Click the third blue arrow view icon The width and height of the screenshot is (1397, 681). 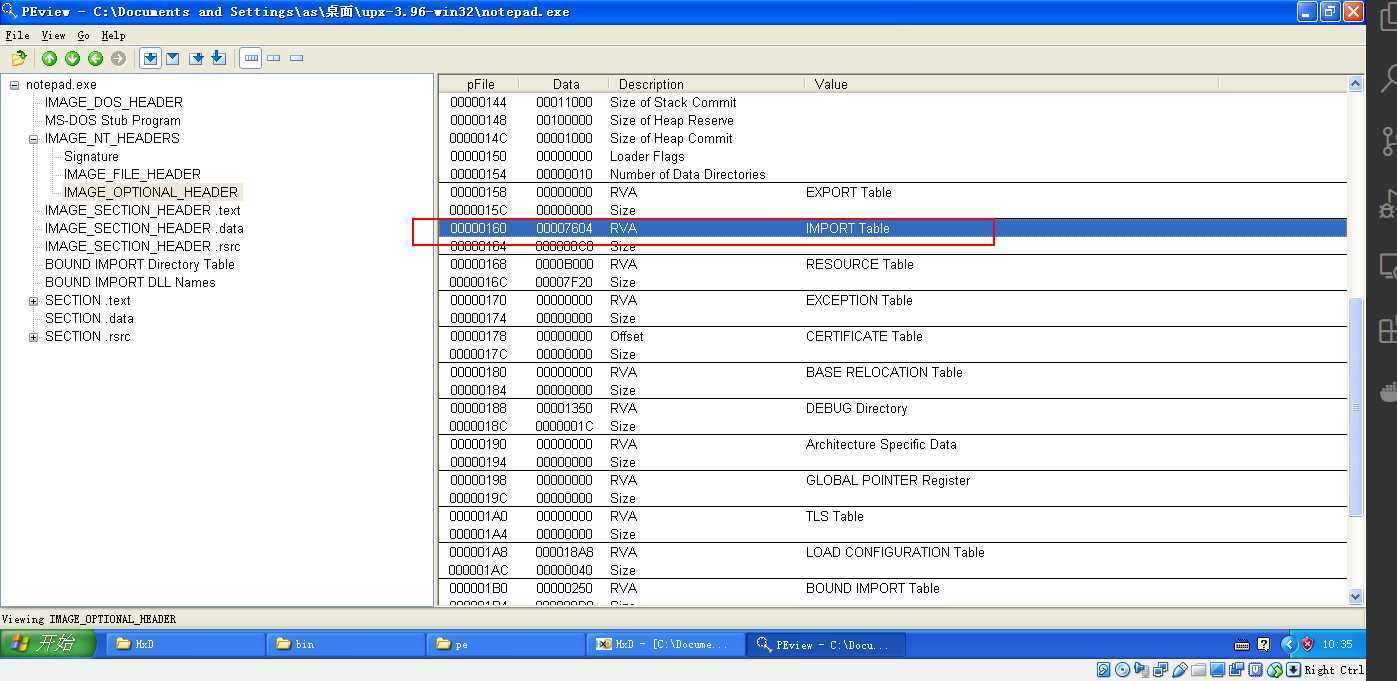196,58
